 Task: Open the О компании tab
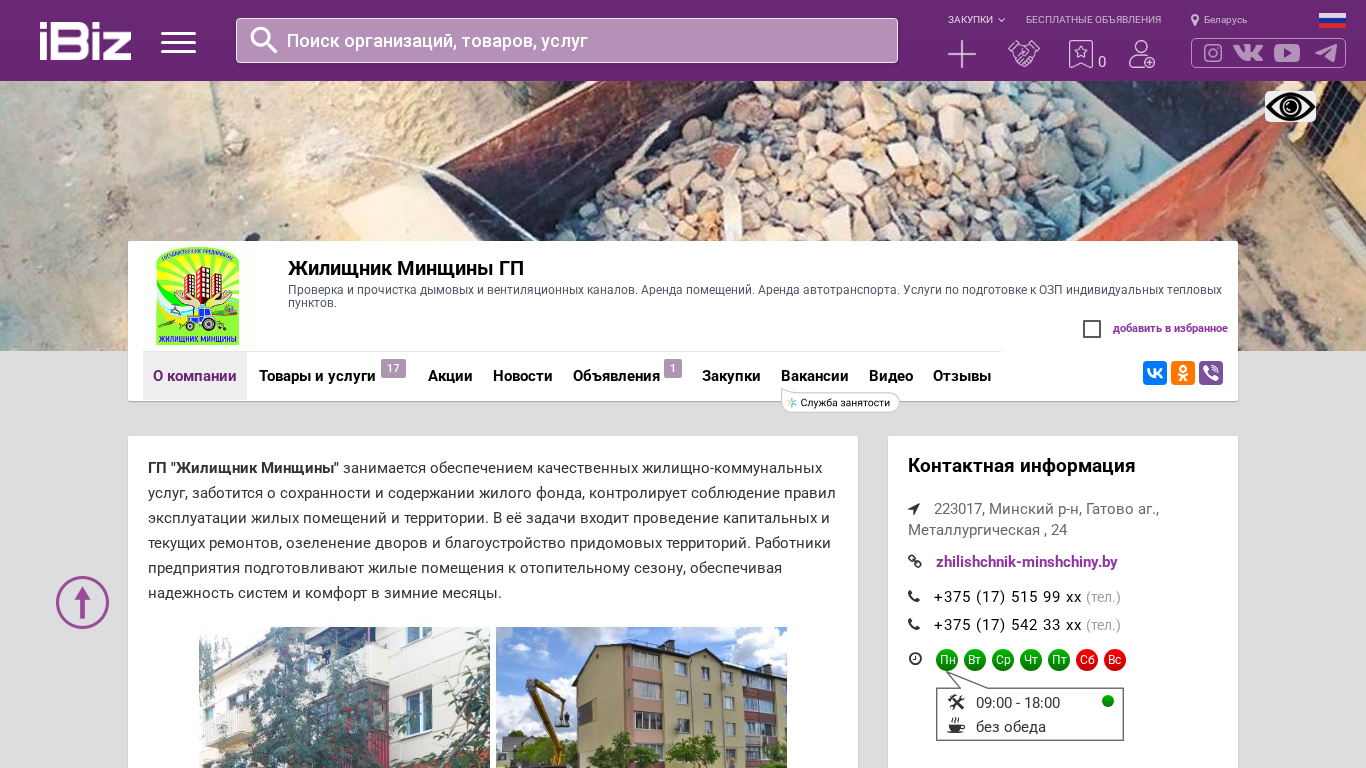click(195, 376)
